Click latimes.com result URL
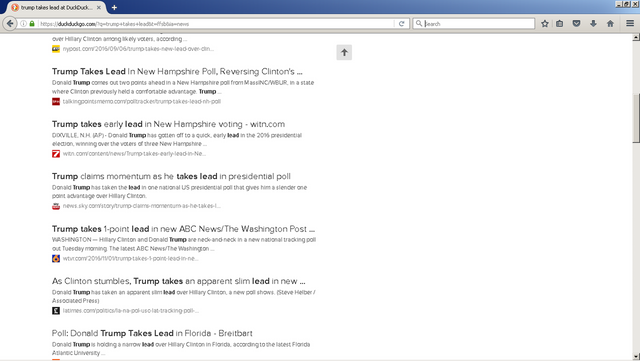 pyautogui.click(x=131, y=311)
